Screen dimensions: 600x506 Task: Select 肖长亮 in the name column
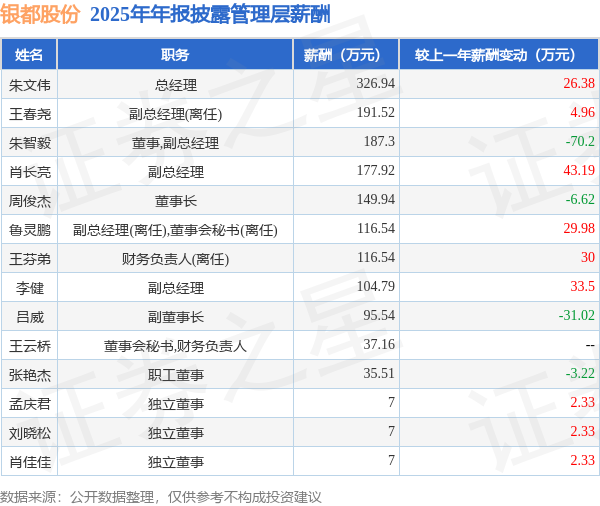click(x=30, y=171)
